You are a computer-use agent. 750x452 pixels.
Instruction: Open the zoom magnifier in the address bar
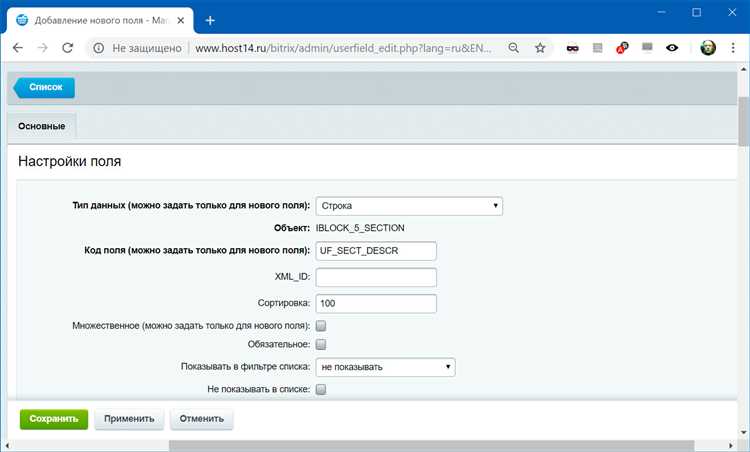pyautogui.click(x=513, y=48)
